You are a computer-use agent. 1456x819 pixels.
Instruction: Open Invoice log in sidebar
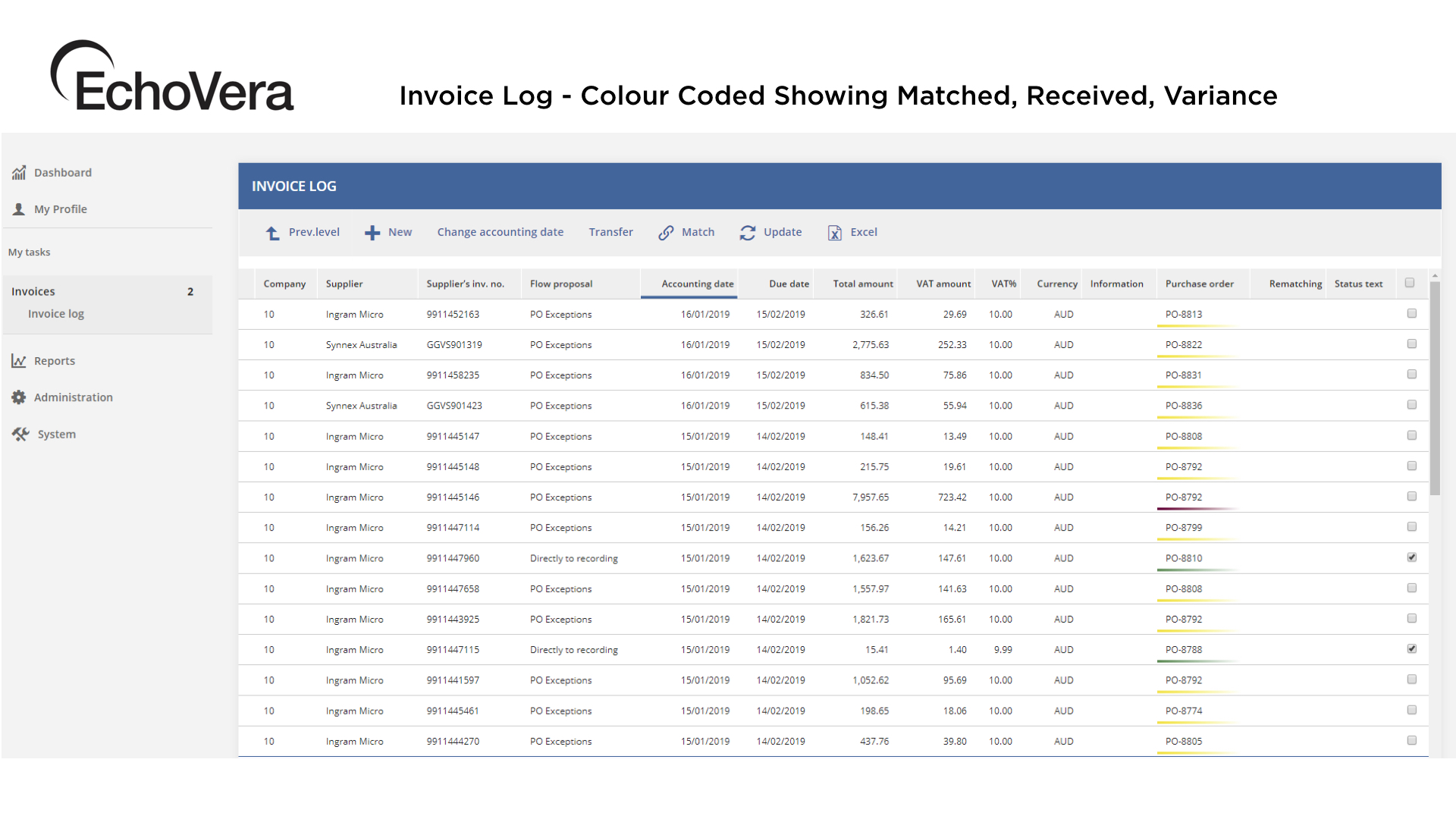point(56,314)
